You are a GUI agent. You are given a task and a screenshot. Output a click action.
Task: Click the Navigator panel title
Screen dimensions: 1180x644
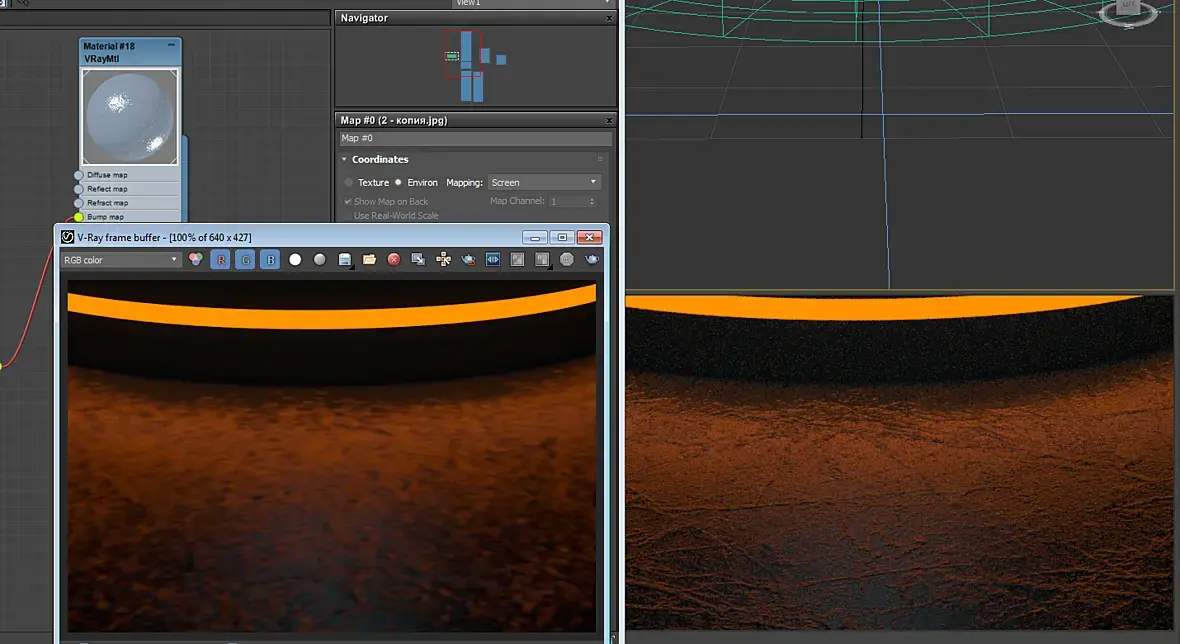pos(364,18)
